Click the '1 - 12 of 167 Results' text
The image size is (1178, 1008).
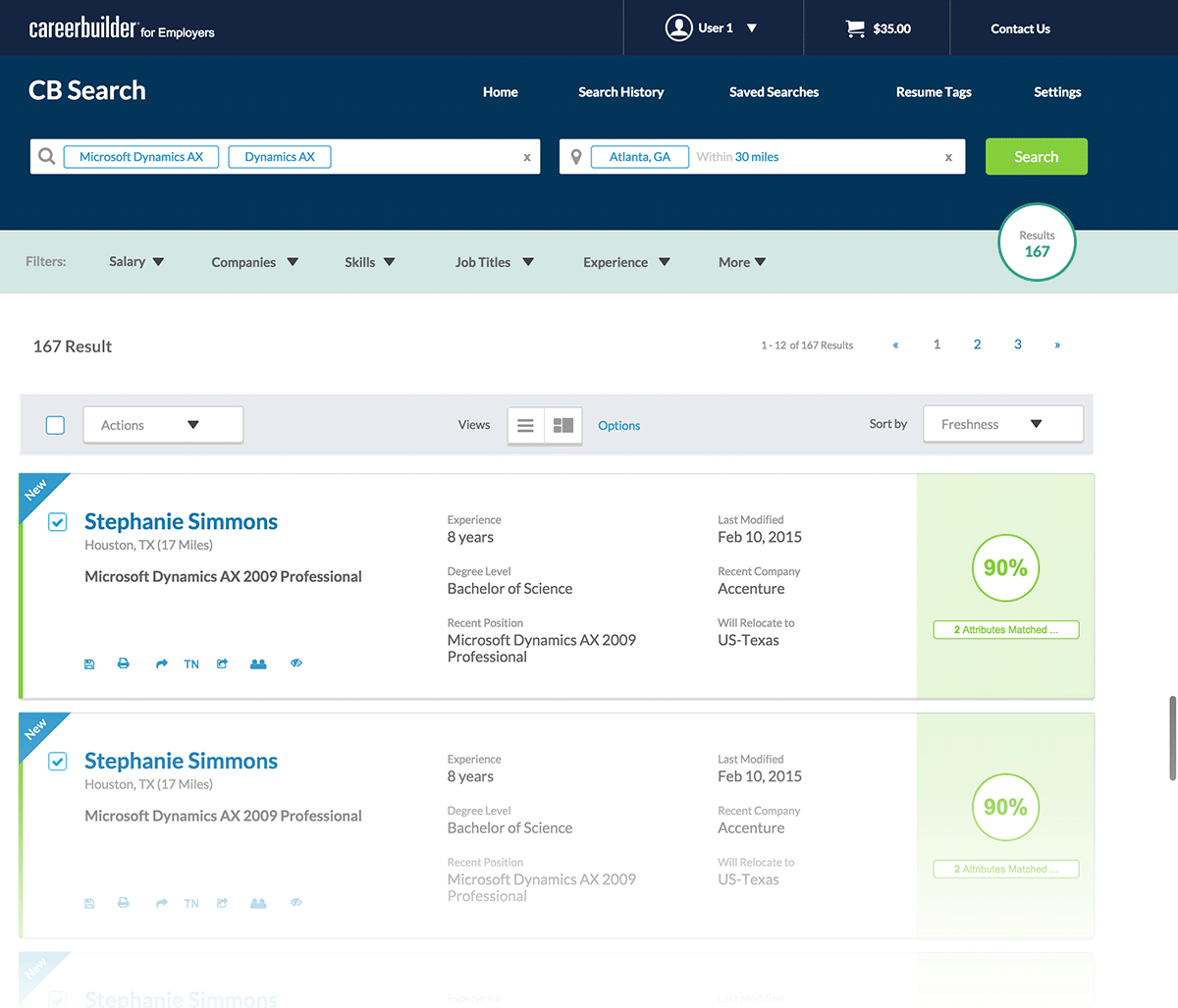click(807, 345)
